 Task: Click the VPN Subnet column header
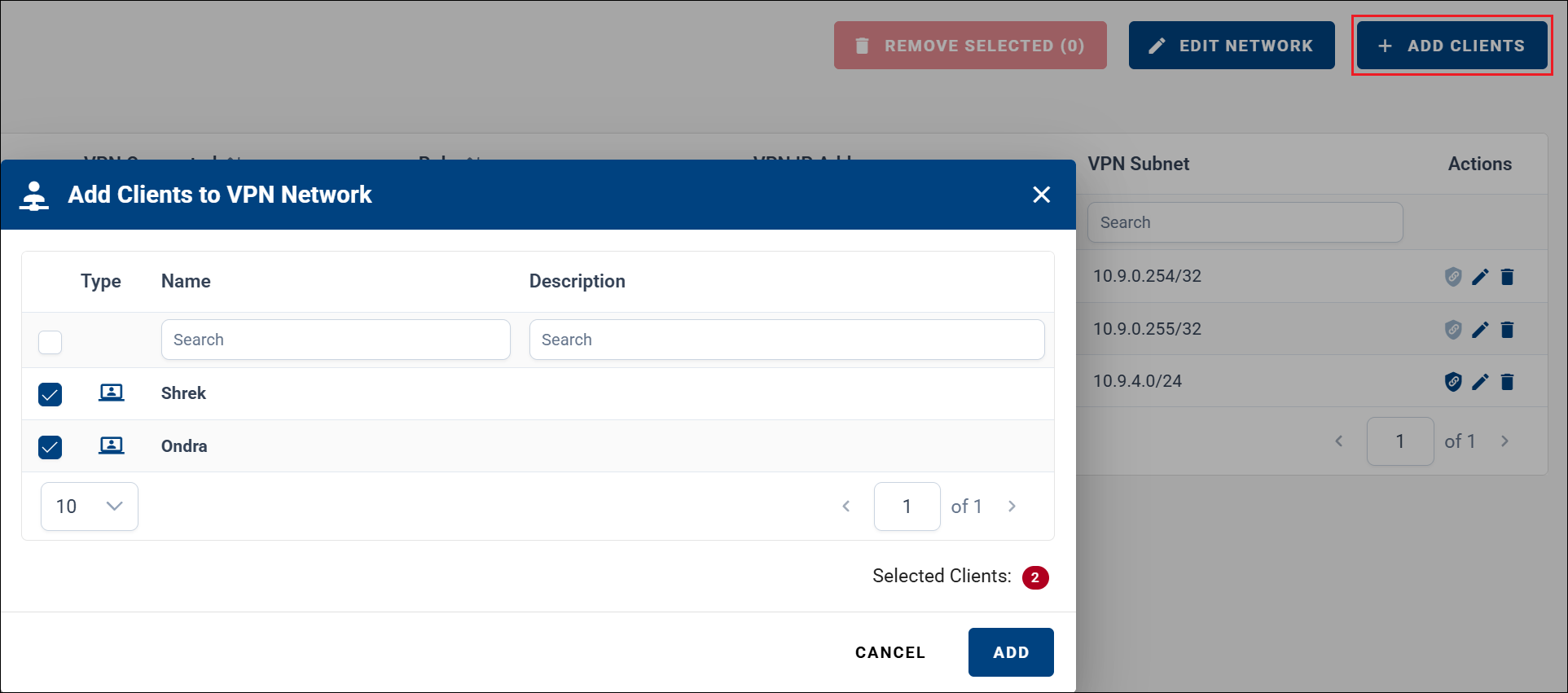(1139, 164)
